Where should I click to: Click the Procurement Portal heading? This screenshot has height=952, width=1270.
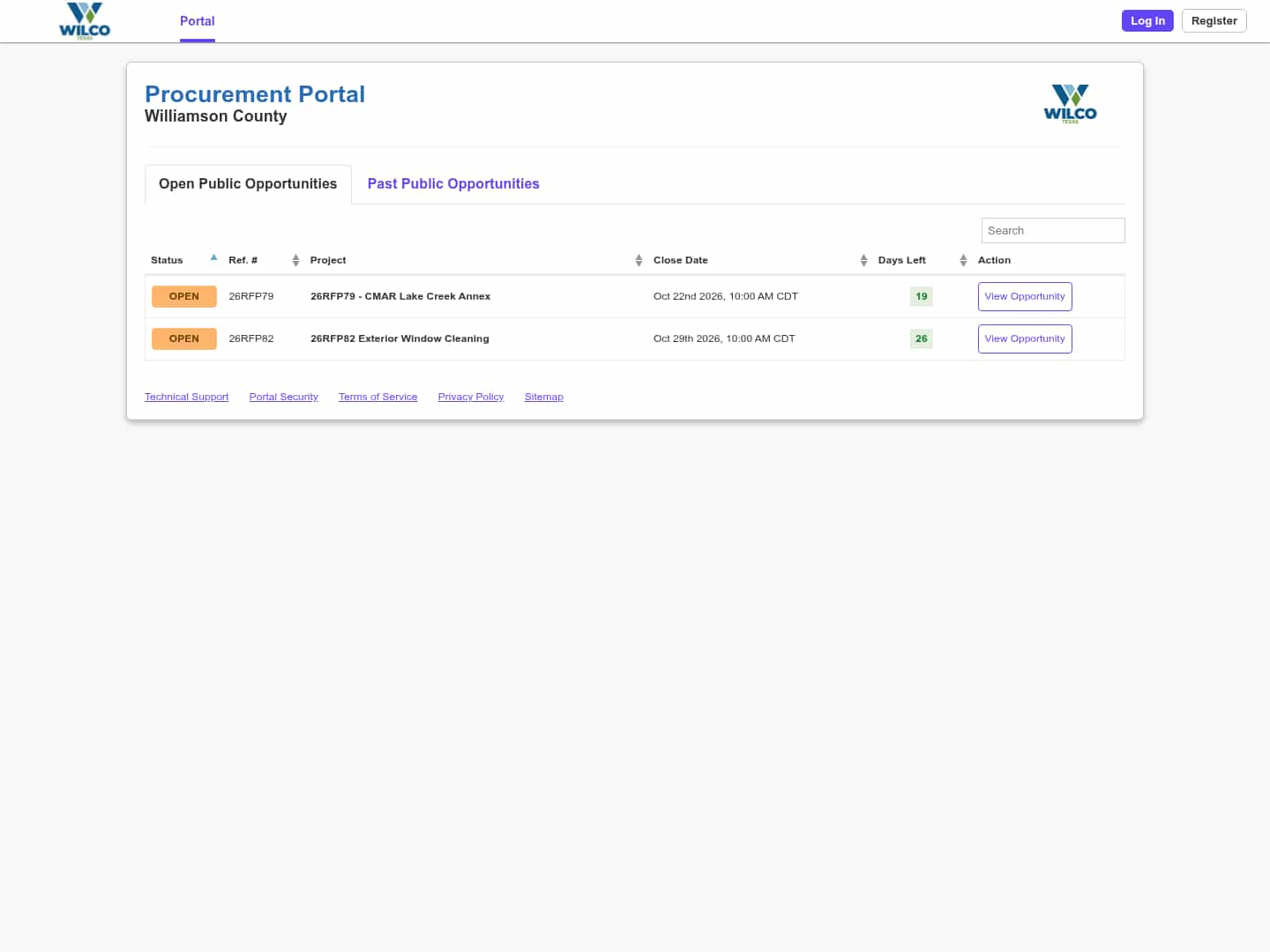click(x=255, y=94)
